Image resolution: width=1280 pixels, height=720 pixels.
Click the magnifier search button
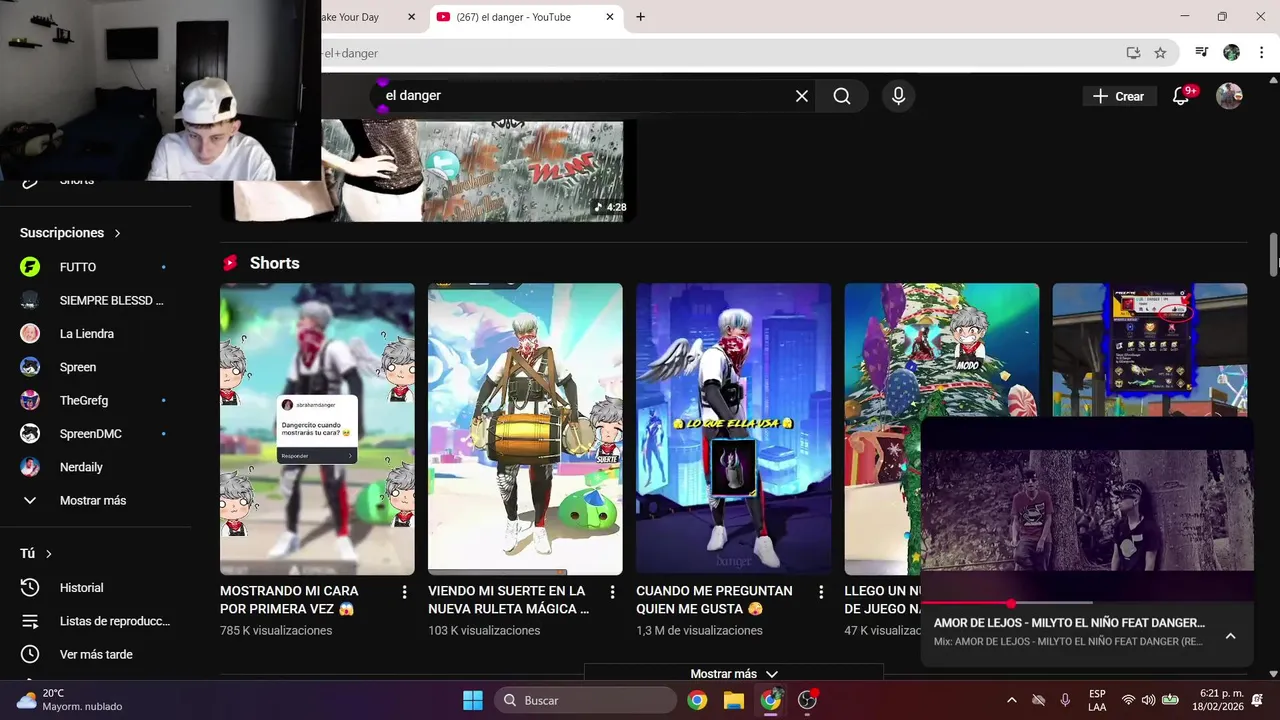tap(842, 96)
